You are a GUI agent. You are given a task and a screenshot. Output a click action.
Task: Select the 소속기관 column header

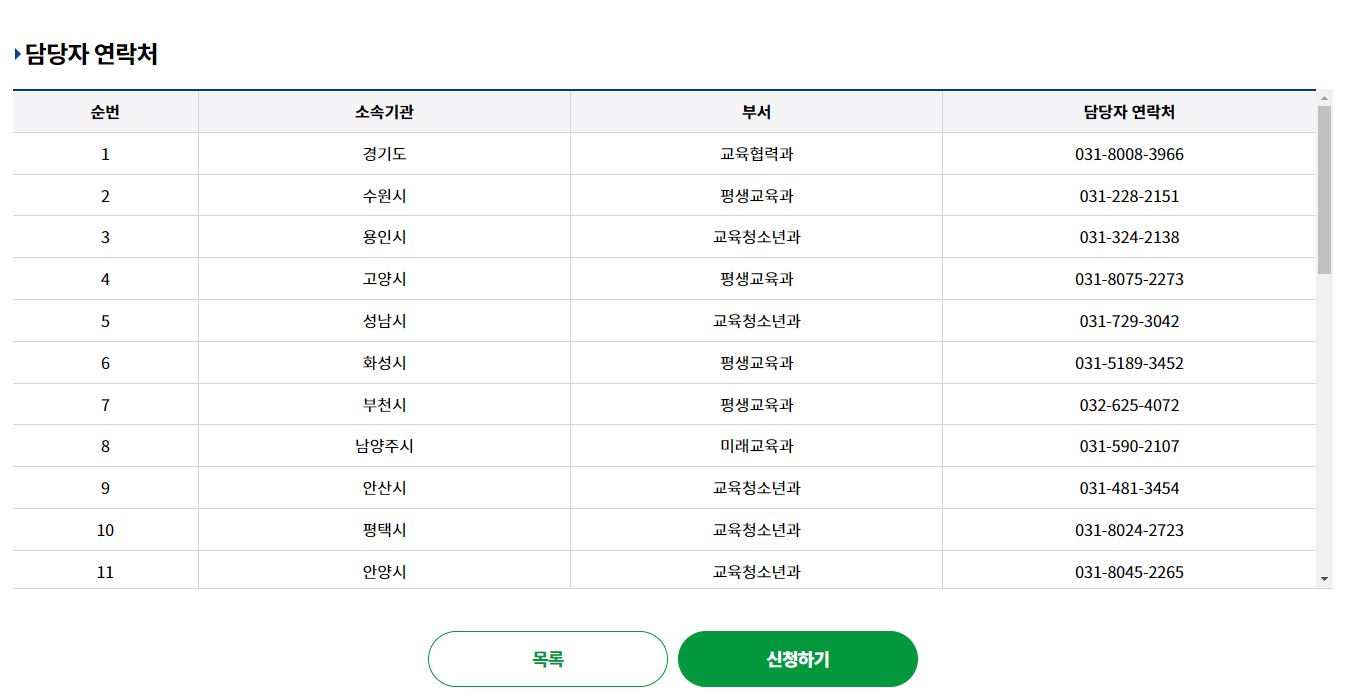click(383, 112)
